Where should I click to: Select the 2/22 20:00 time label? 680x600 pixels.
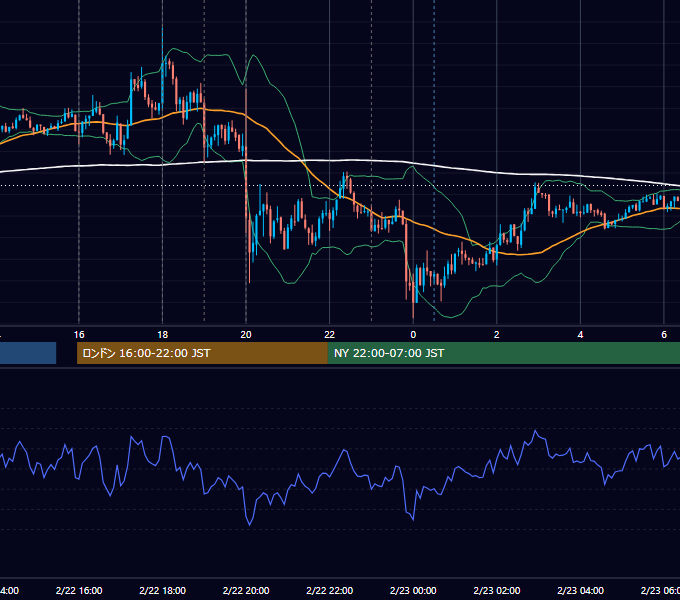click(x=246, y=590)
